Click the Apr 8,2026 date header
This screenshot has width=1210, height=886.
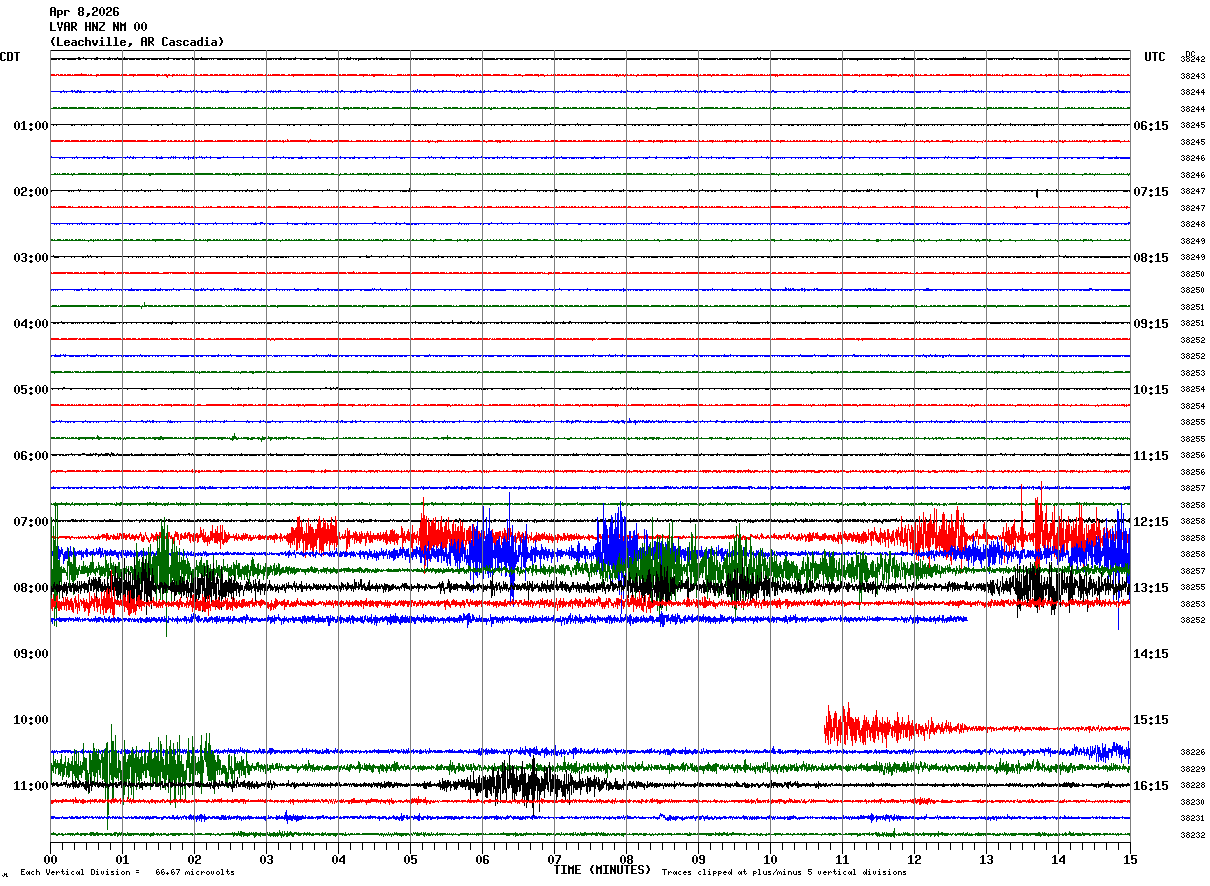pos(84,12)
